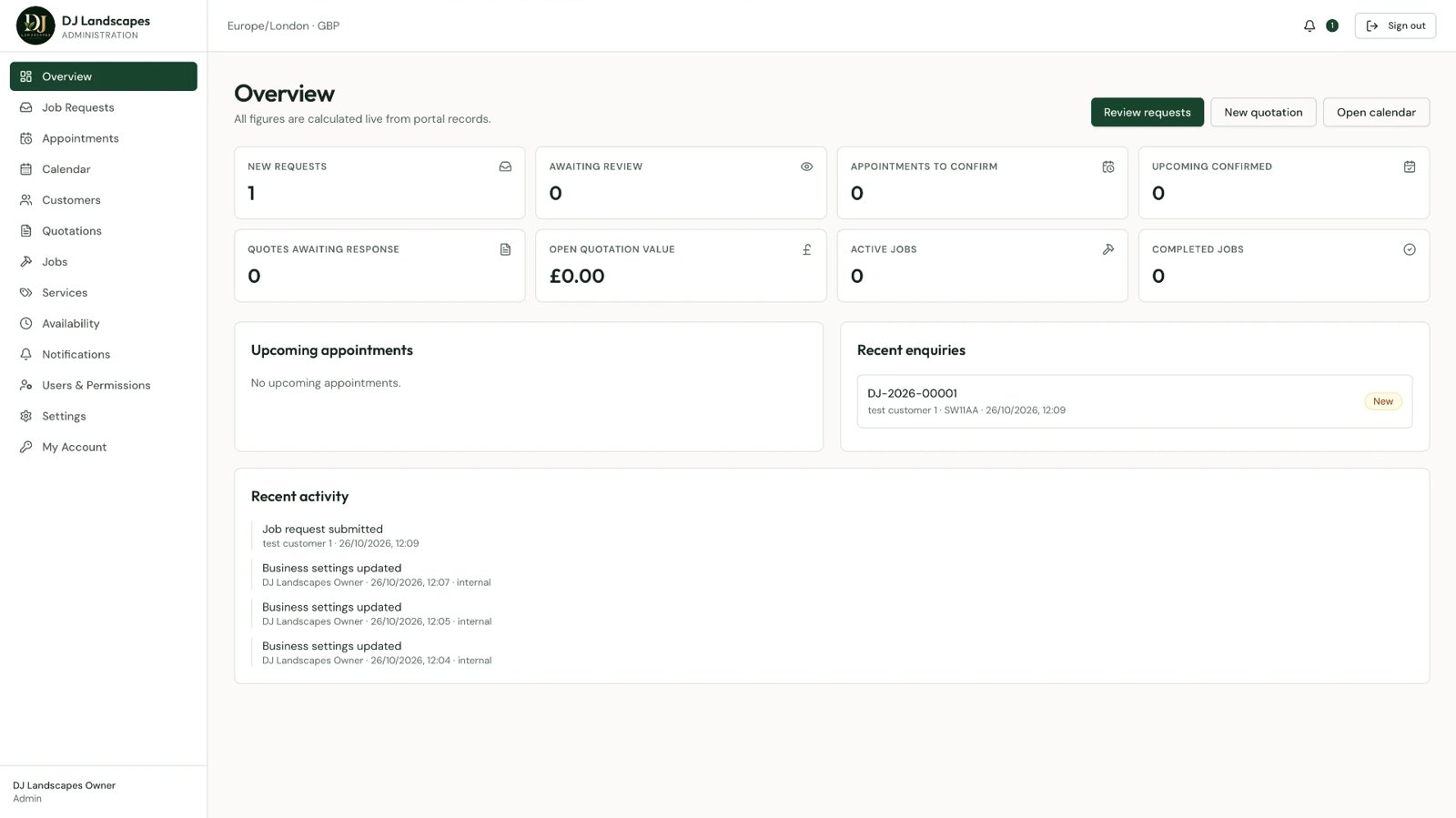Go to Job Requests in sidebar
The width and height of the screenshot is (1456, 818).
[x=103, y=107]
